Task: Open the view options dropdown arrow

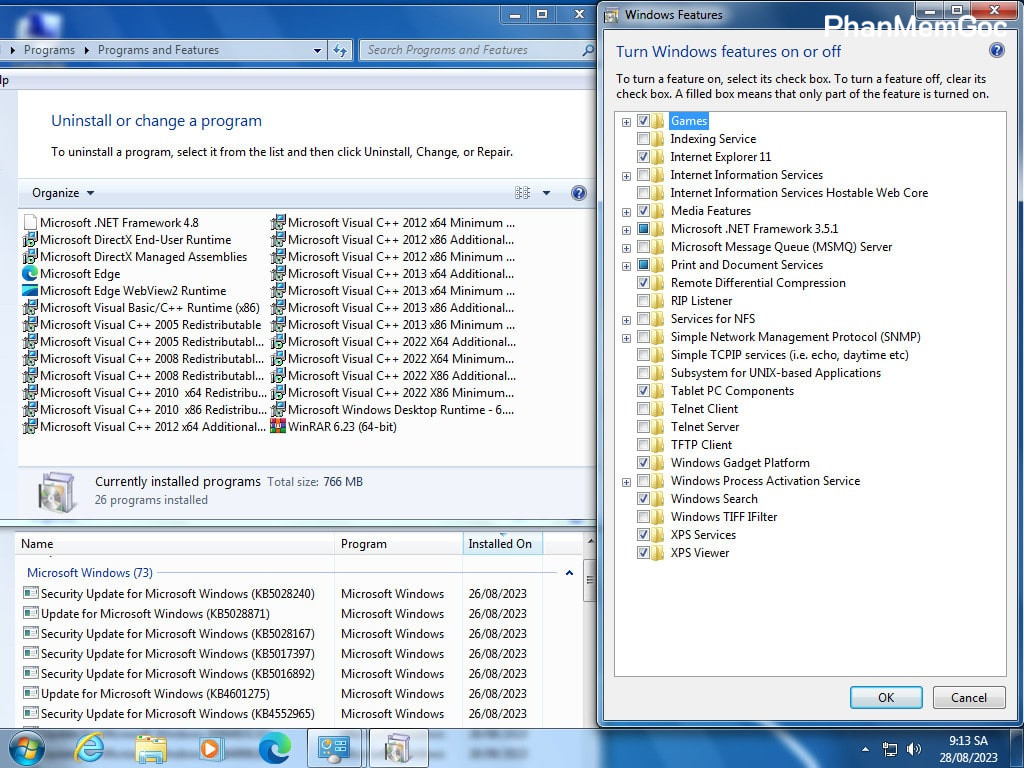Action: point(546,193)
